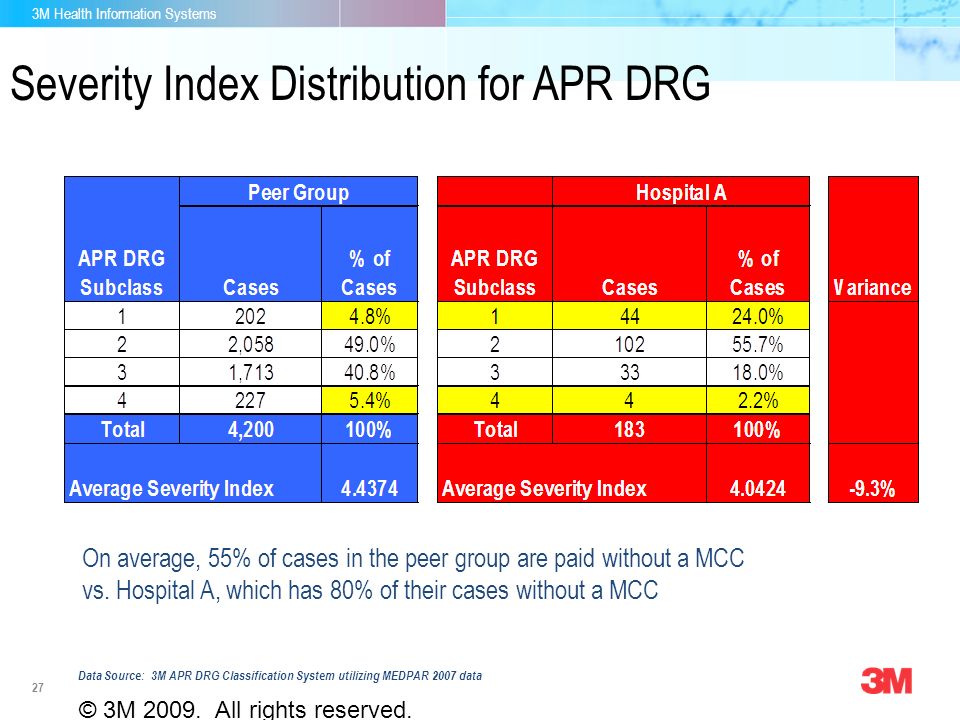Screen dimensions: 960x720
Task: Click the Data Source MEDPAR 2007 footnote
Action: point(280,676)
